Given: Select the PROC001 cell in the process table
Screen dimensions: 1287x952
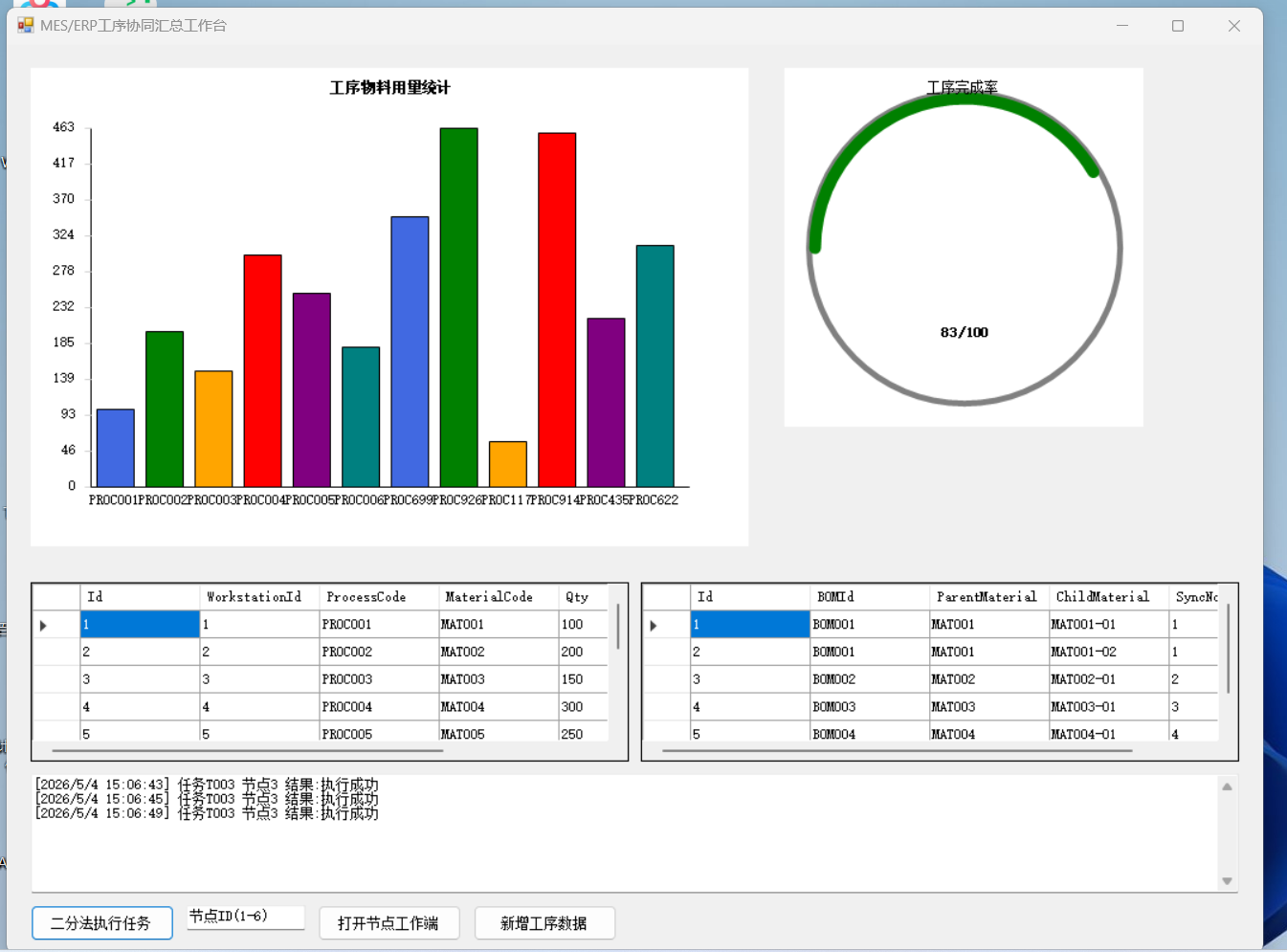Looking at the screenshot, I should pyautogui.click(x=379, y=625).
